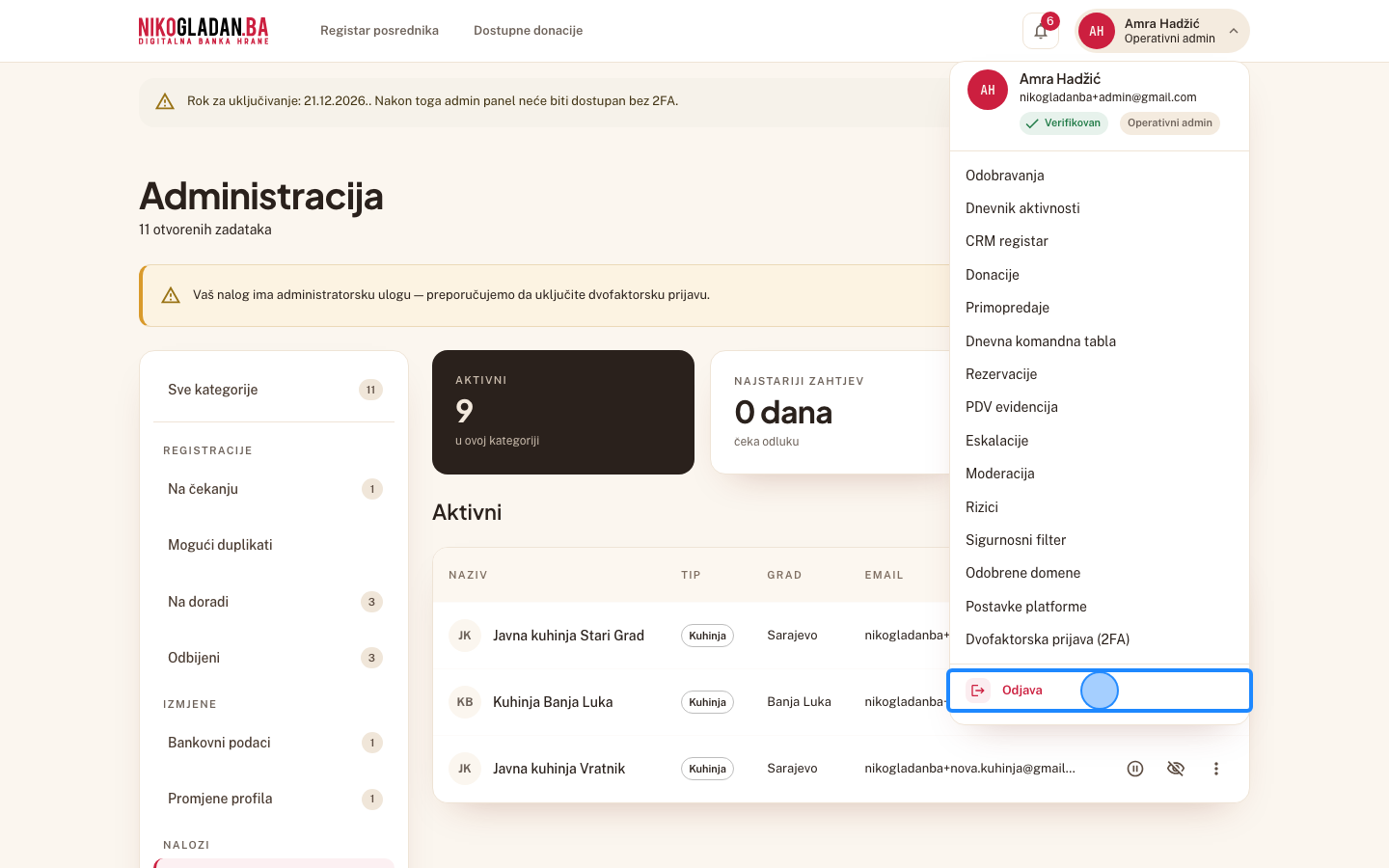Image resolution: width=1389 pixels, height=868 pixels.
Task: Click Banja Luka city cell
Action: [799, 702]
